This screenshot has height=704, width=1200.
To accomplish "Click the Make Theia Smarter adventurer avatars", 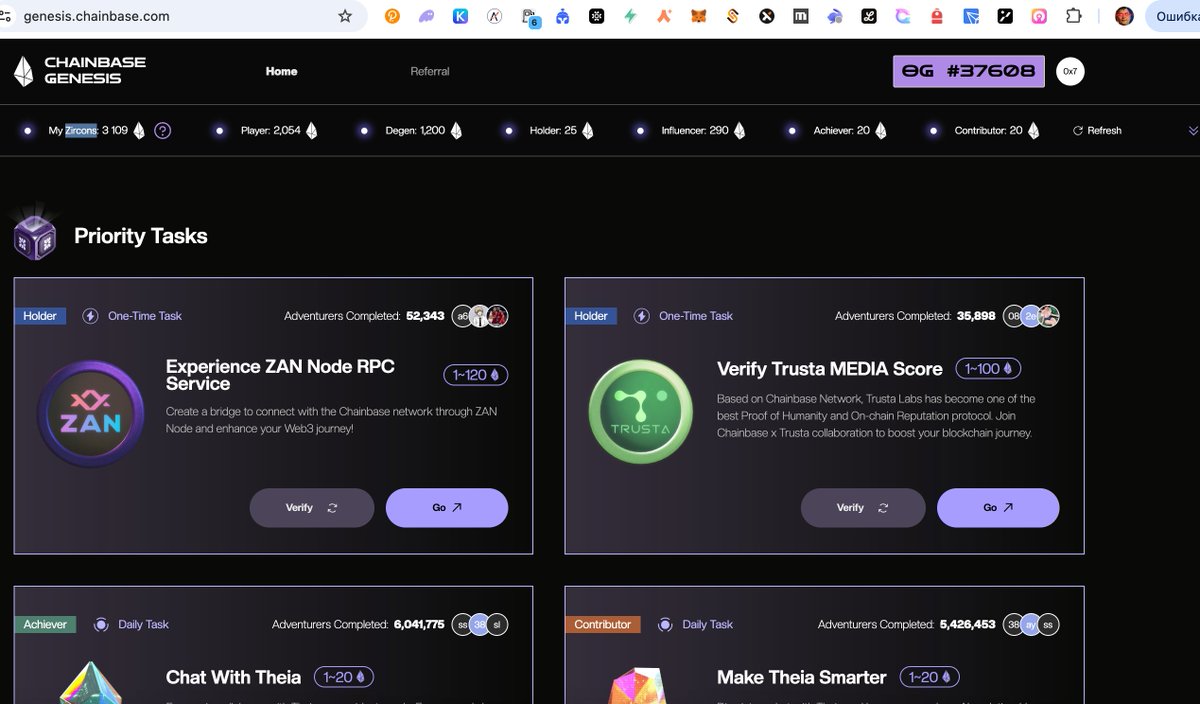I will 1031,624.
